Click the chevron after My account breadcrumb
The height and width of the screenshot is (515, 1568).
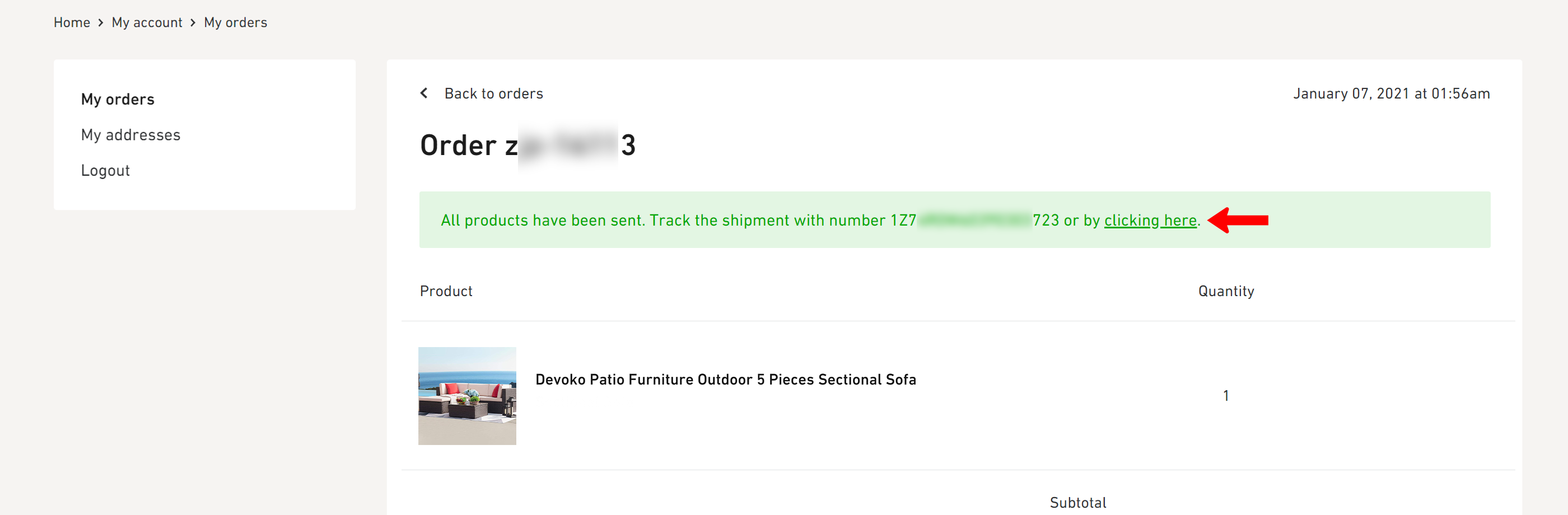pyautogui.click(x=193, y=22)
